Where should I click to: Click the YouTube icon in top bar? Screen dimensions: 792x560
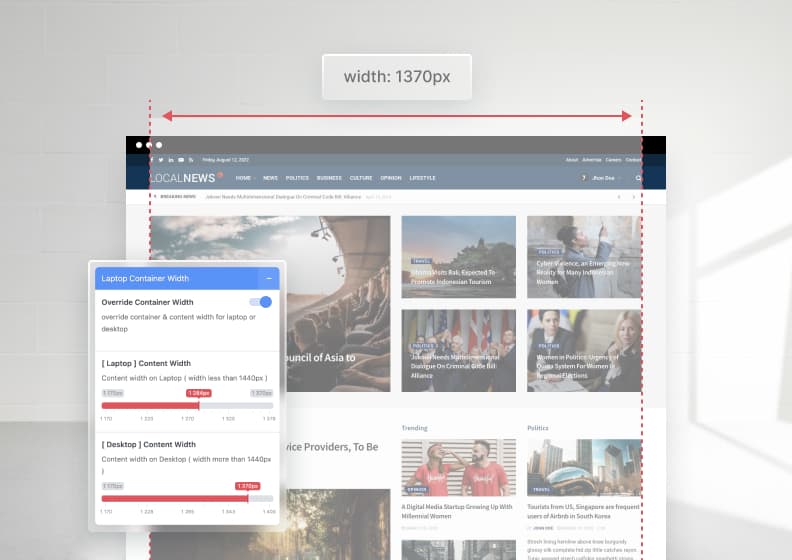[x=180, y=160]
